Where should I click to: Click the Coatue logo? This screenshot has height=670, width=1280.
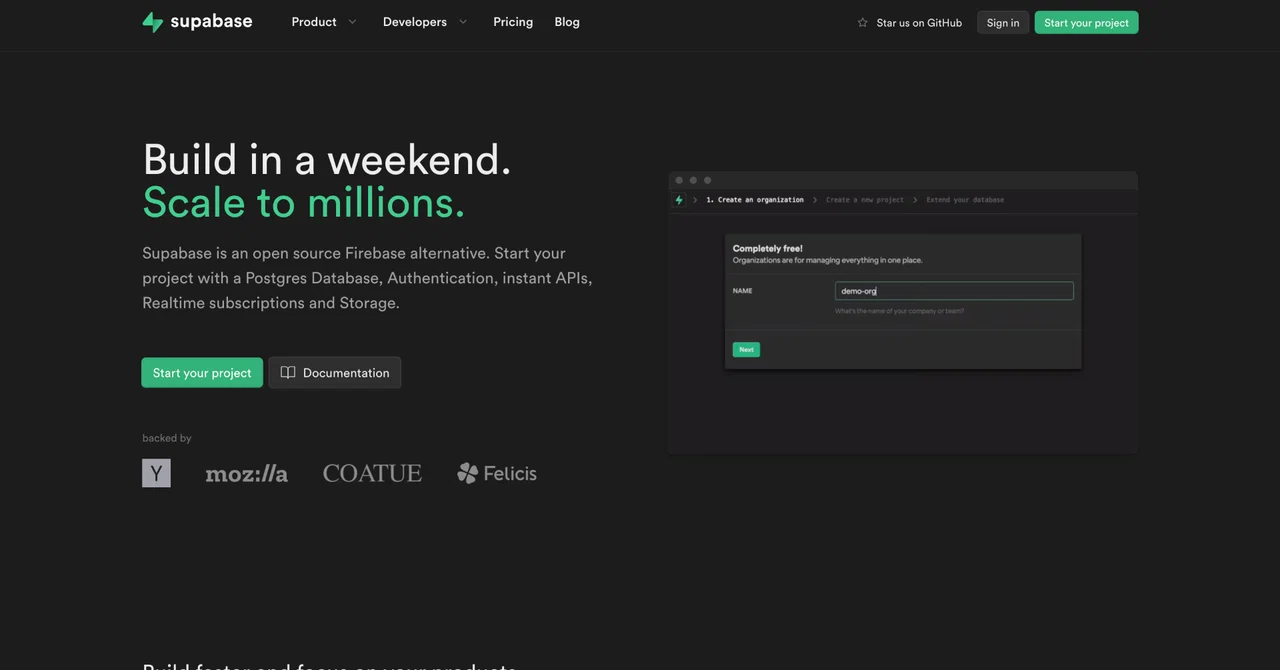tap(372, 473)
